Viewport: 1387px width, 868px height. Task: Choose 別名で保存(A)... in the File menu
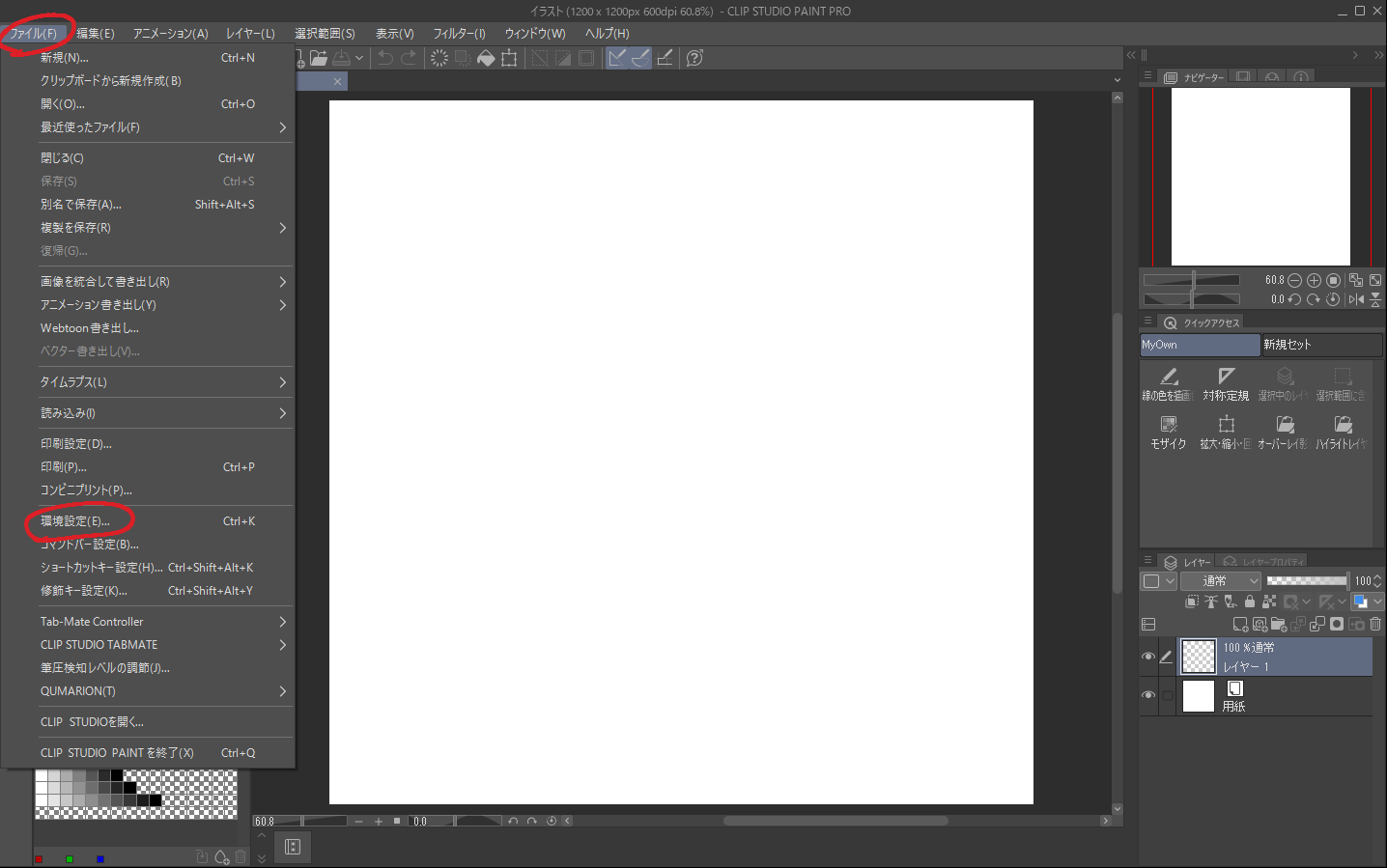click(81, 205)
